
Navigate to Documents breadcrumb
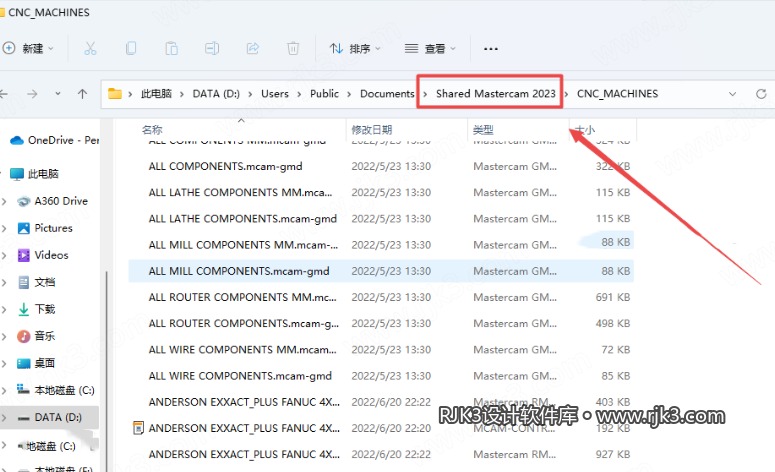coord(387,93)
